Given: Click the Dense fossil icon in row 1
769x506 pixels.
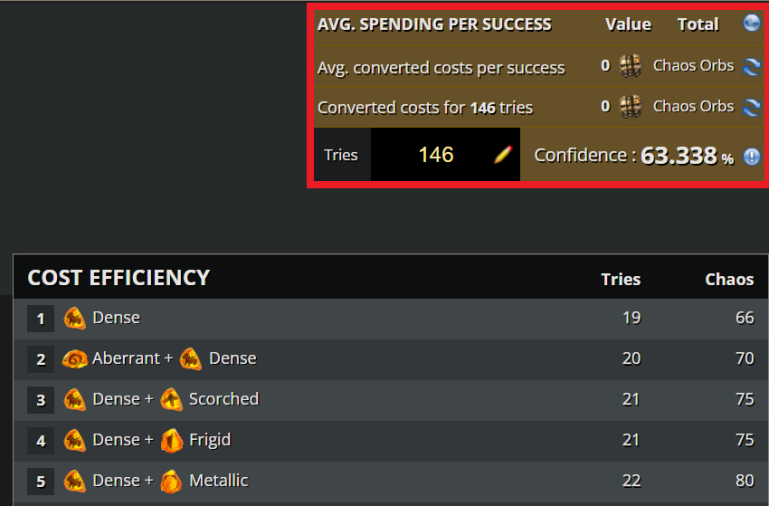Looking at the screenshot, I should [75, 318].
